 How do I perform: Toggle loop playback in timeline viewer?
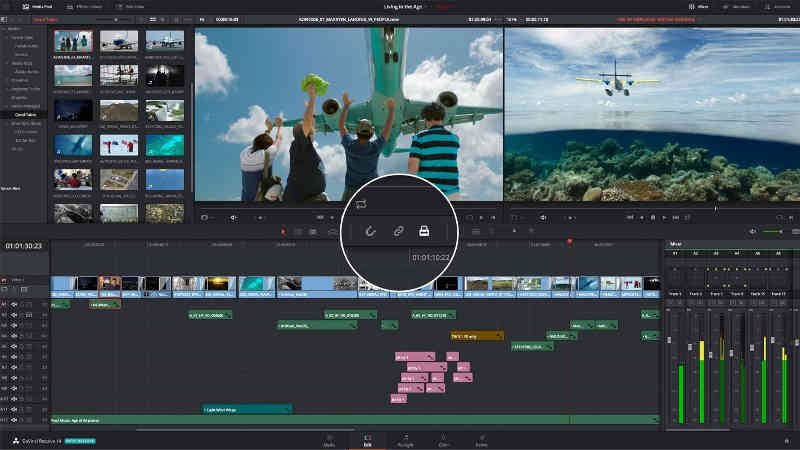(x=687, y=217)
